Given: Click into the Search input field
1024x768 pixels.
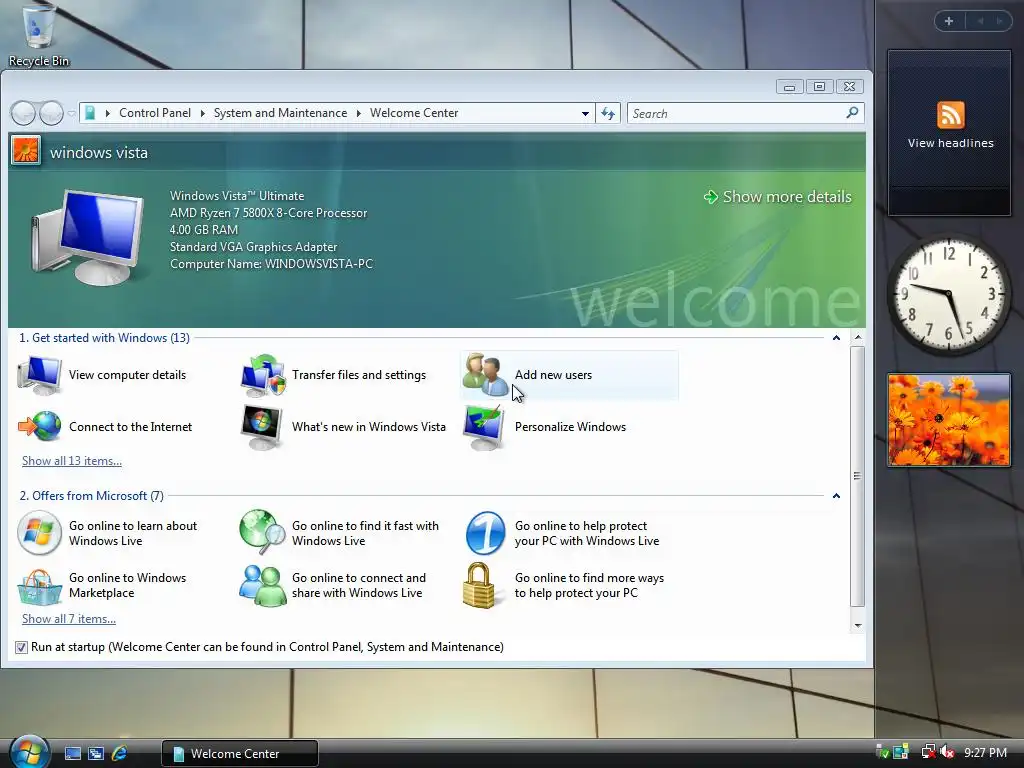Looking at the screenshot, I should tap(735, 114).
